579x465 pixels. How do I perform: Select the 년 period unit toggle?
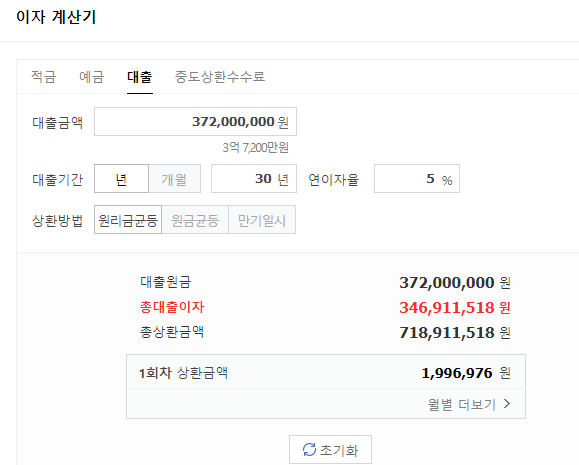(x=121, y=179)
